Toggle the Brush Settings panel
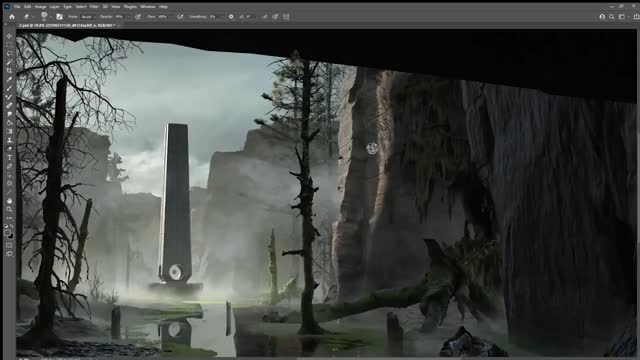Screen dimensions: 640x360 [x=59, y=17]
